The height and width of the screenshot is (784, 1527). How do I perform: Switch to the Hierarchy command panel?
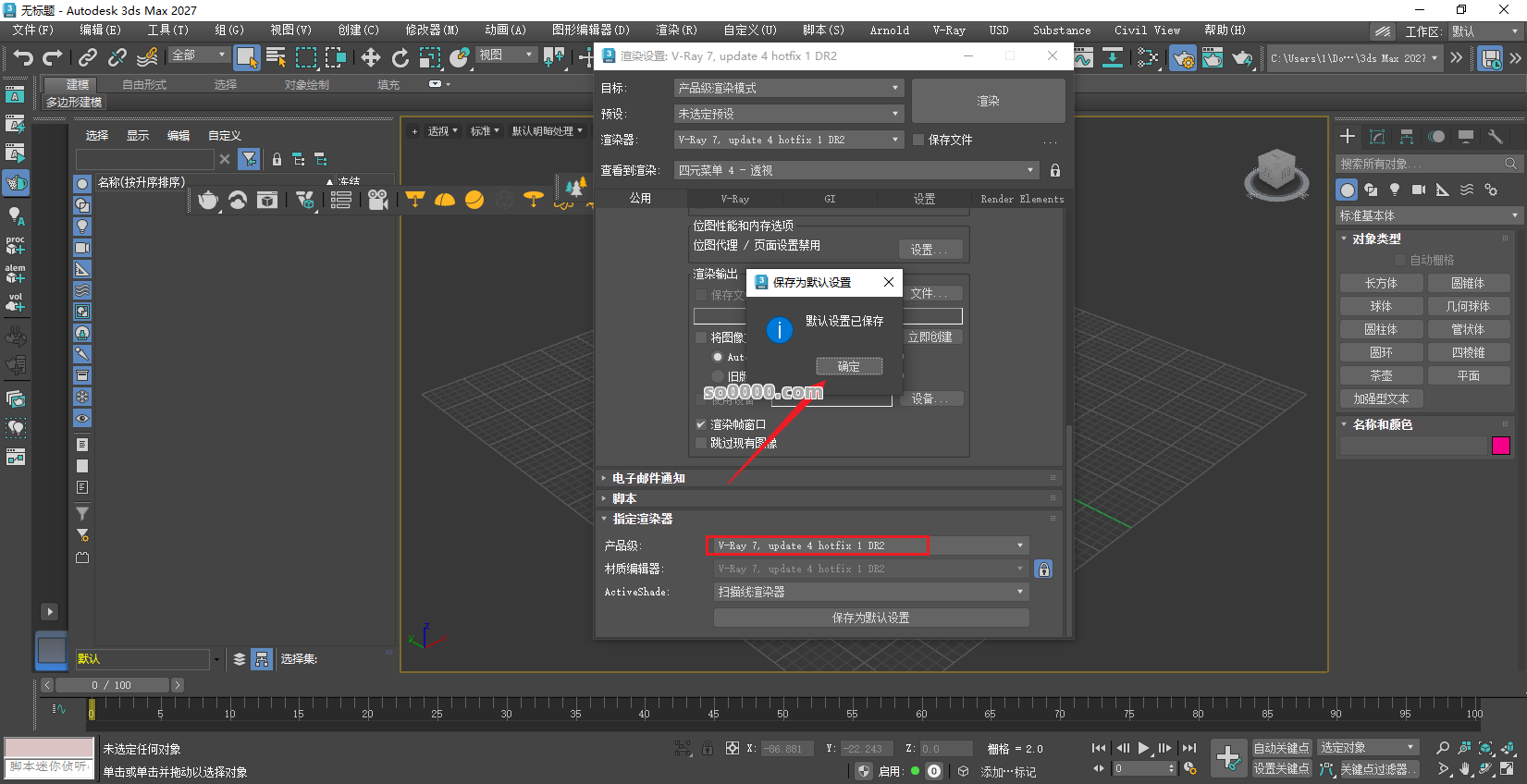[x=1407, y=137]
